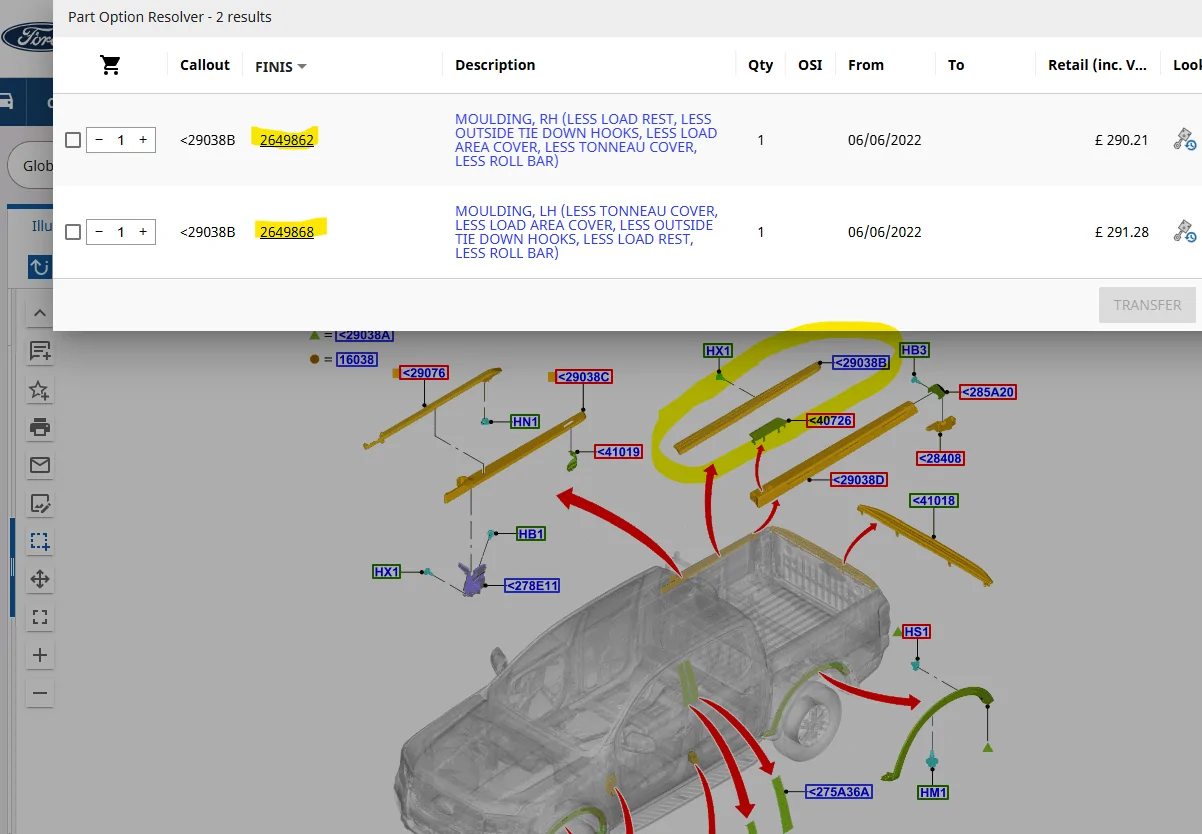Click the vehicle car icon in blue bar
The image size is (1202, 834).
(x=6, y=101)
